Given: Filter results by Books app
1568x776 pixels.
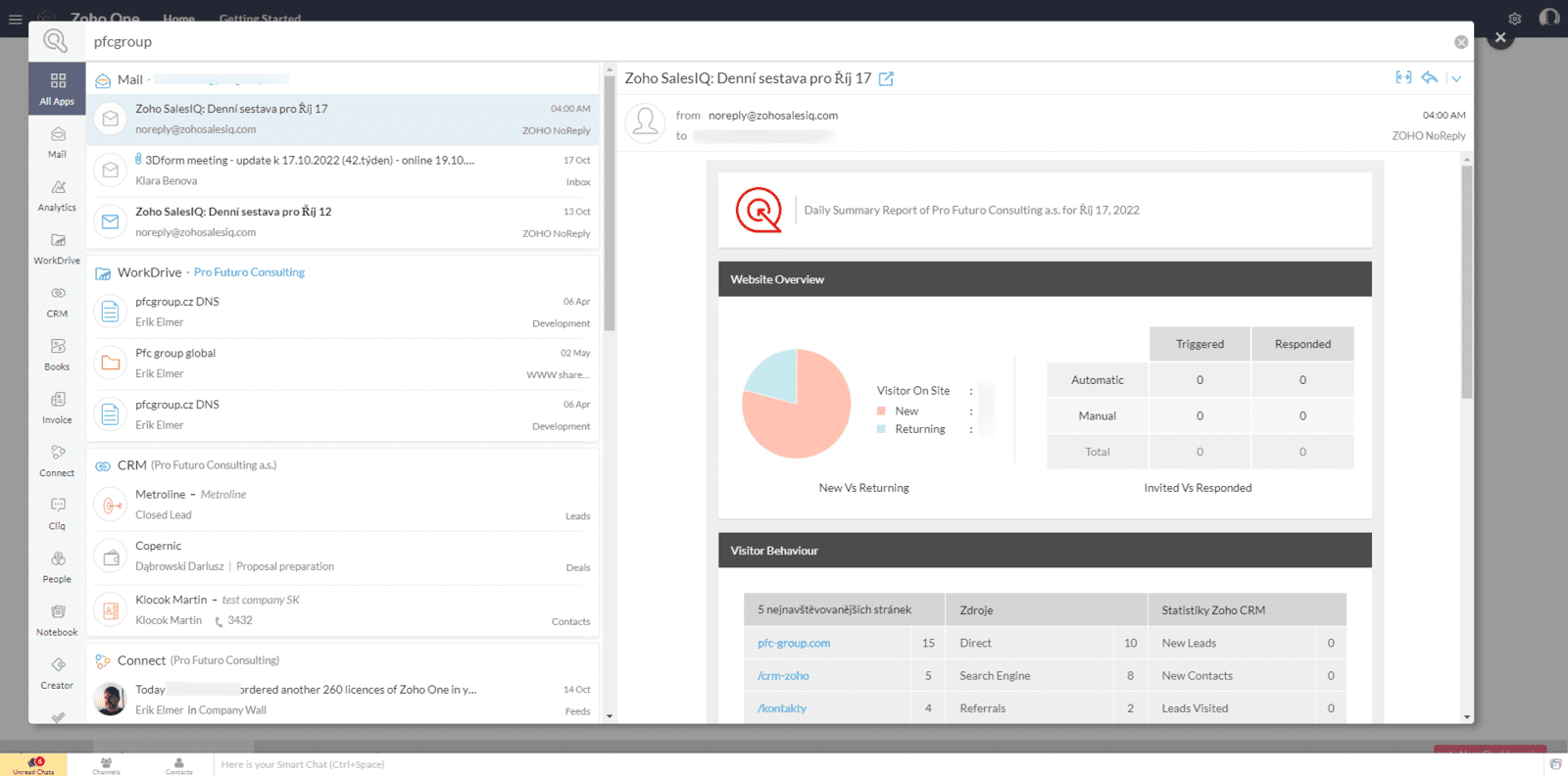Looking at the screenshot, I should [57, 355].
